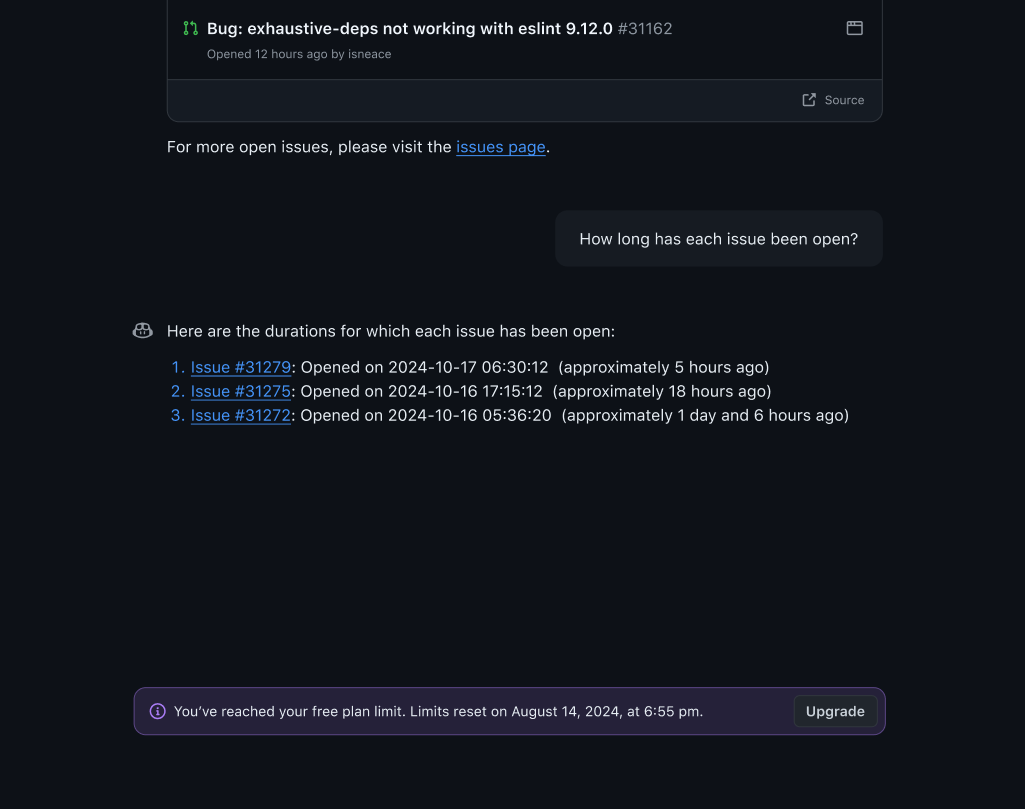Screen dimensions: 1025x809
Task: Click the 2024-10-17 06:30:12 timestamp text
Action: 468,367
